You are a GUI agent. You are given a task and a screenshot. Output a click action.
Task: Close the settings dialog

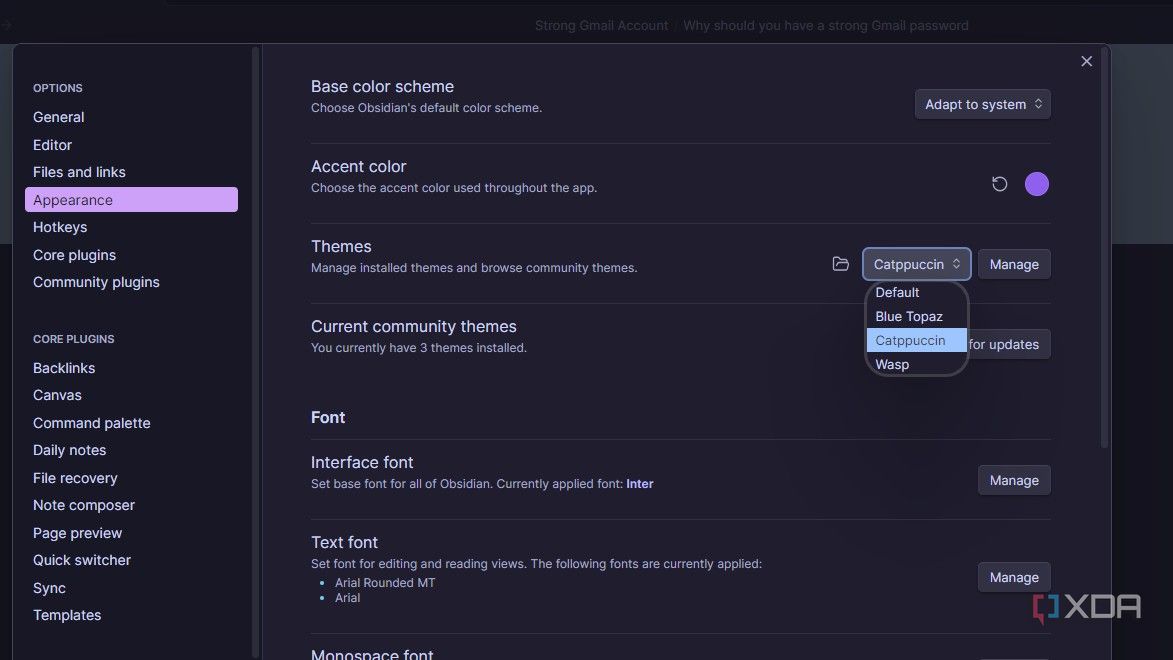coord(1086,61)
